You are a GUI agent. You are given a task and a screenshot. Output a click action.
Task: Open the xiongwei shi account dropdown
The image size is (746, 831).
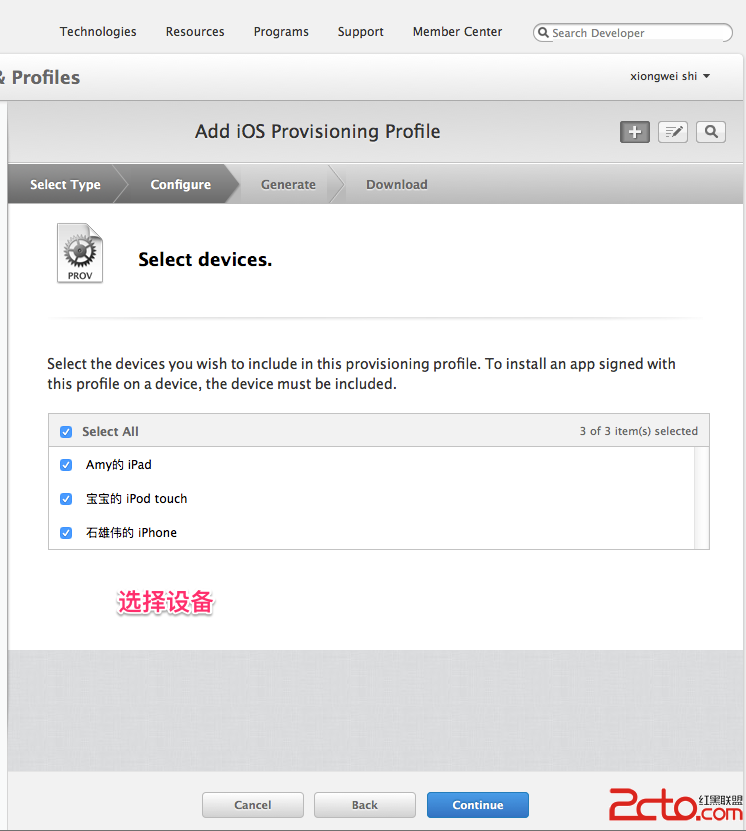pos(670,76)
